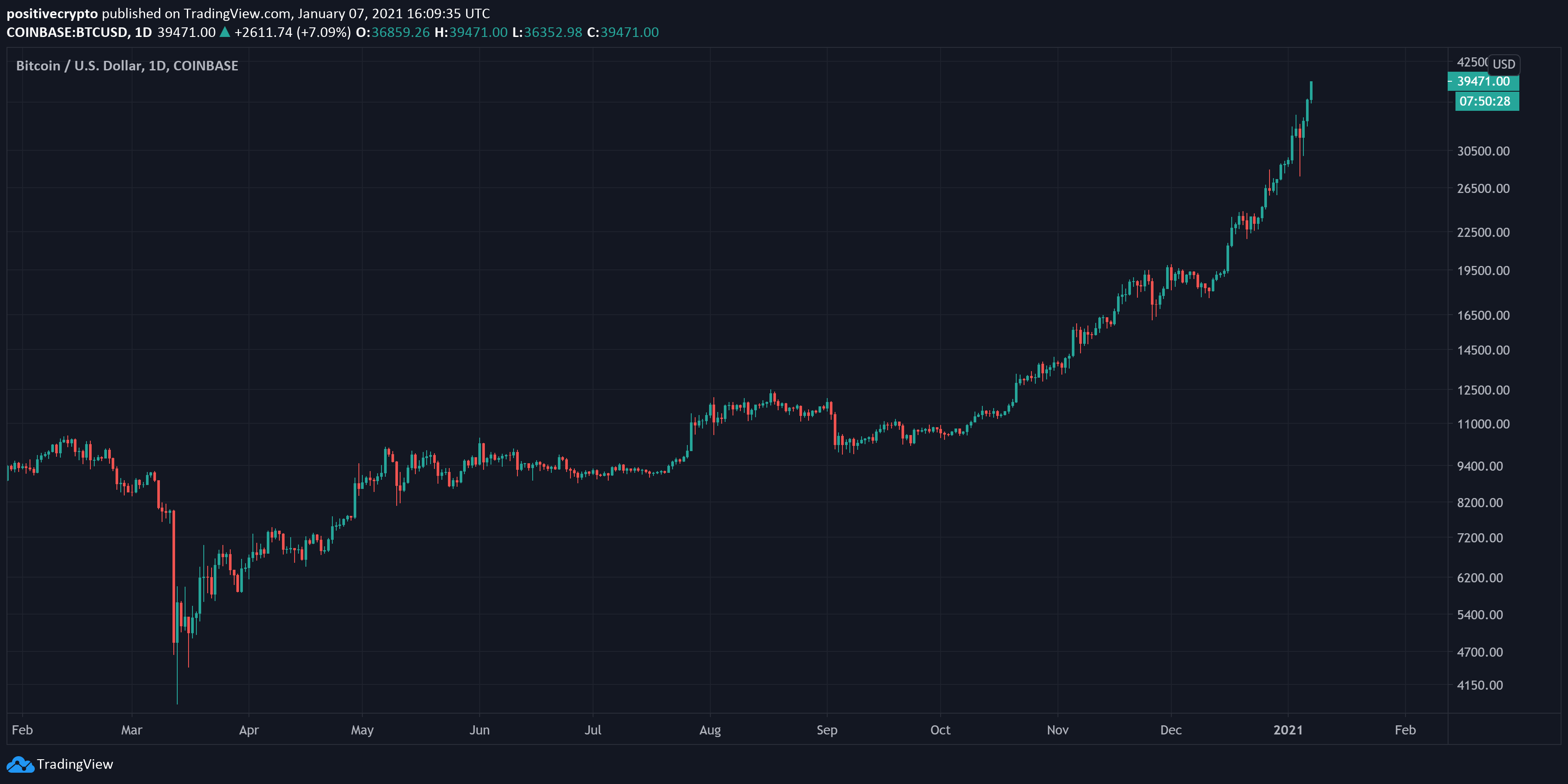Click the green up-triangle price change arrow

coord(225,32)
